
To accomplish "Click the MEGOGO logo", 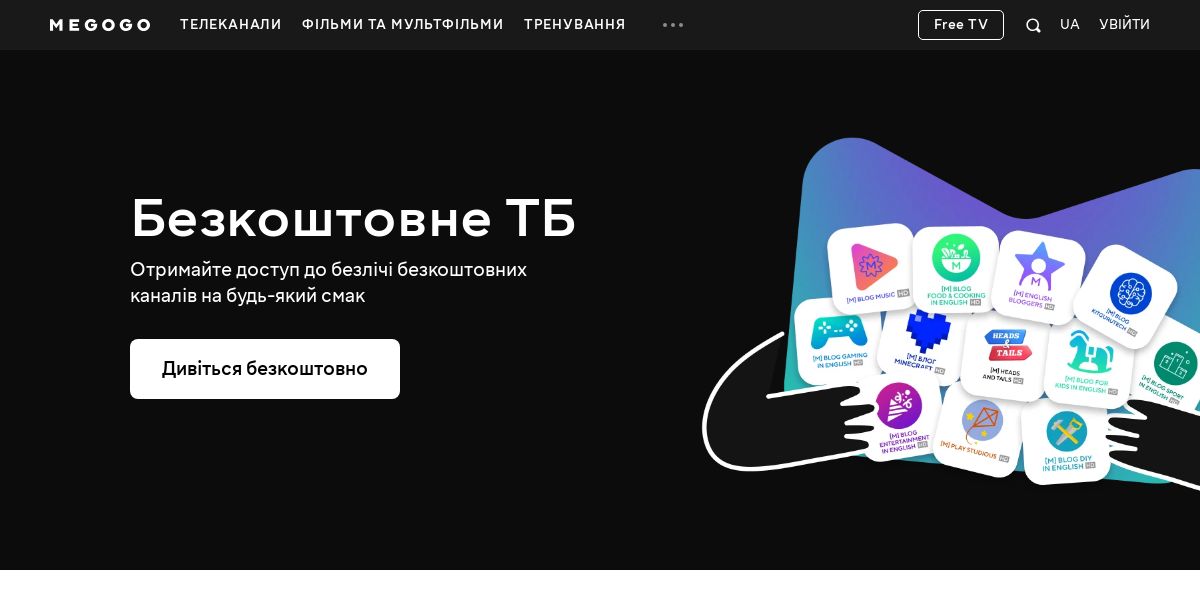I will click(x=100, y=25).
